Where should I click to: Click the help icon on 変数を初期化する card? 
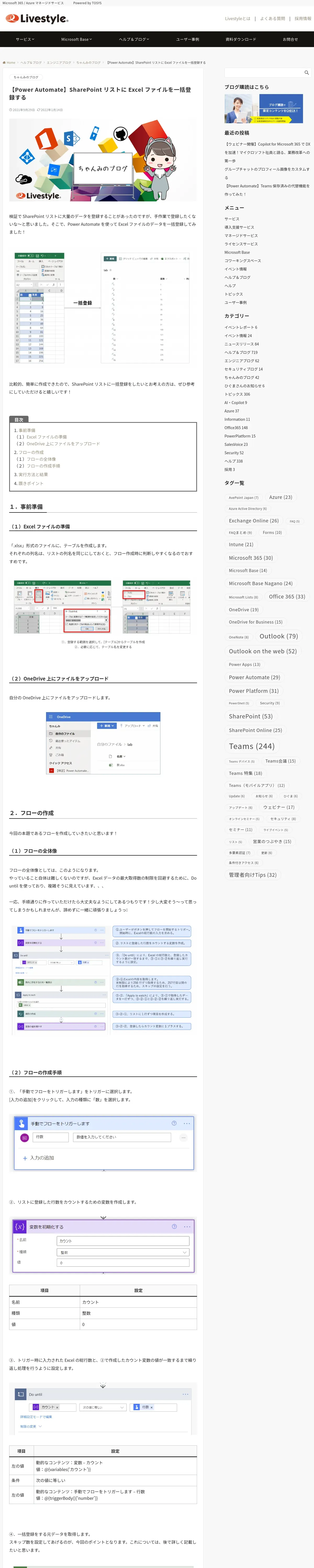click(174, 1226)
